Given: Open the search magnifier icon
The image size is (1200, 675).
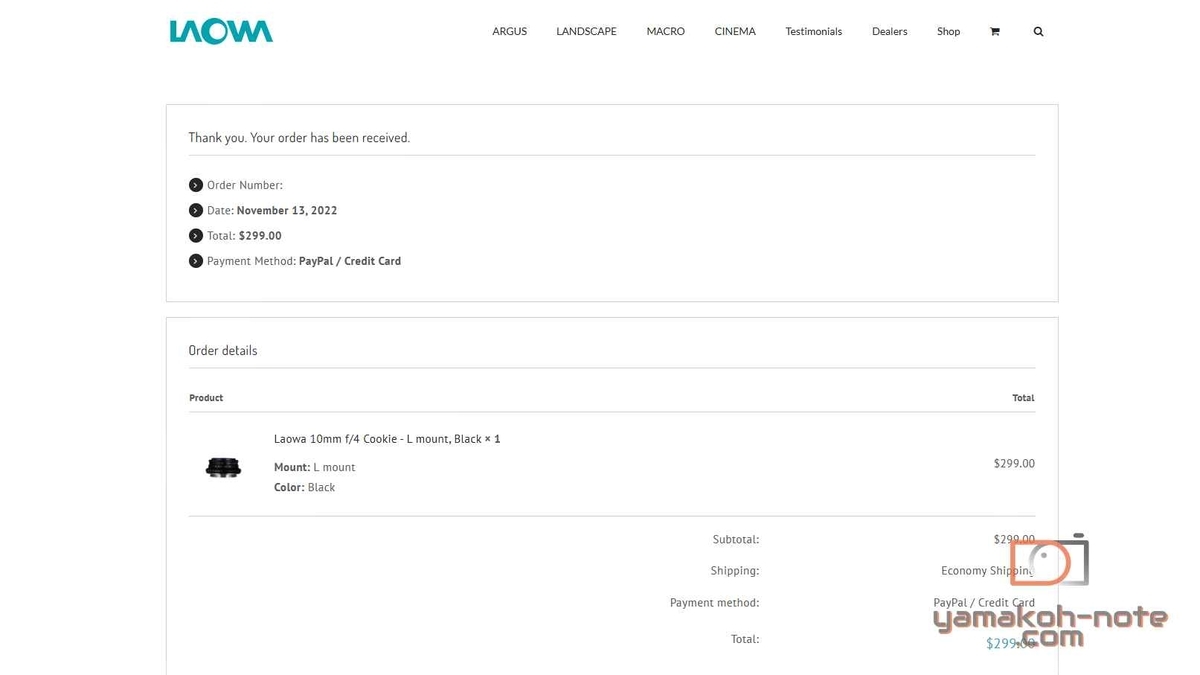Looking at the screenshot, I should (1038, 32).
